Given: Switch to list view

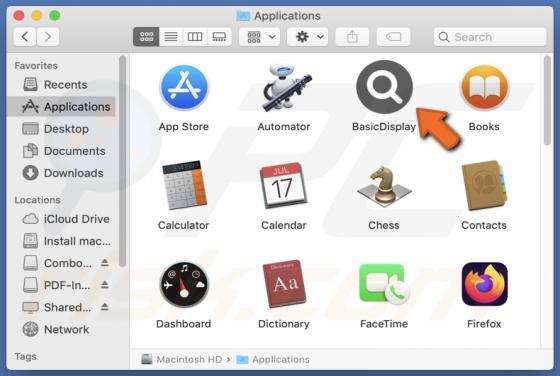Looking at the screenshot, I should [171, 37].
